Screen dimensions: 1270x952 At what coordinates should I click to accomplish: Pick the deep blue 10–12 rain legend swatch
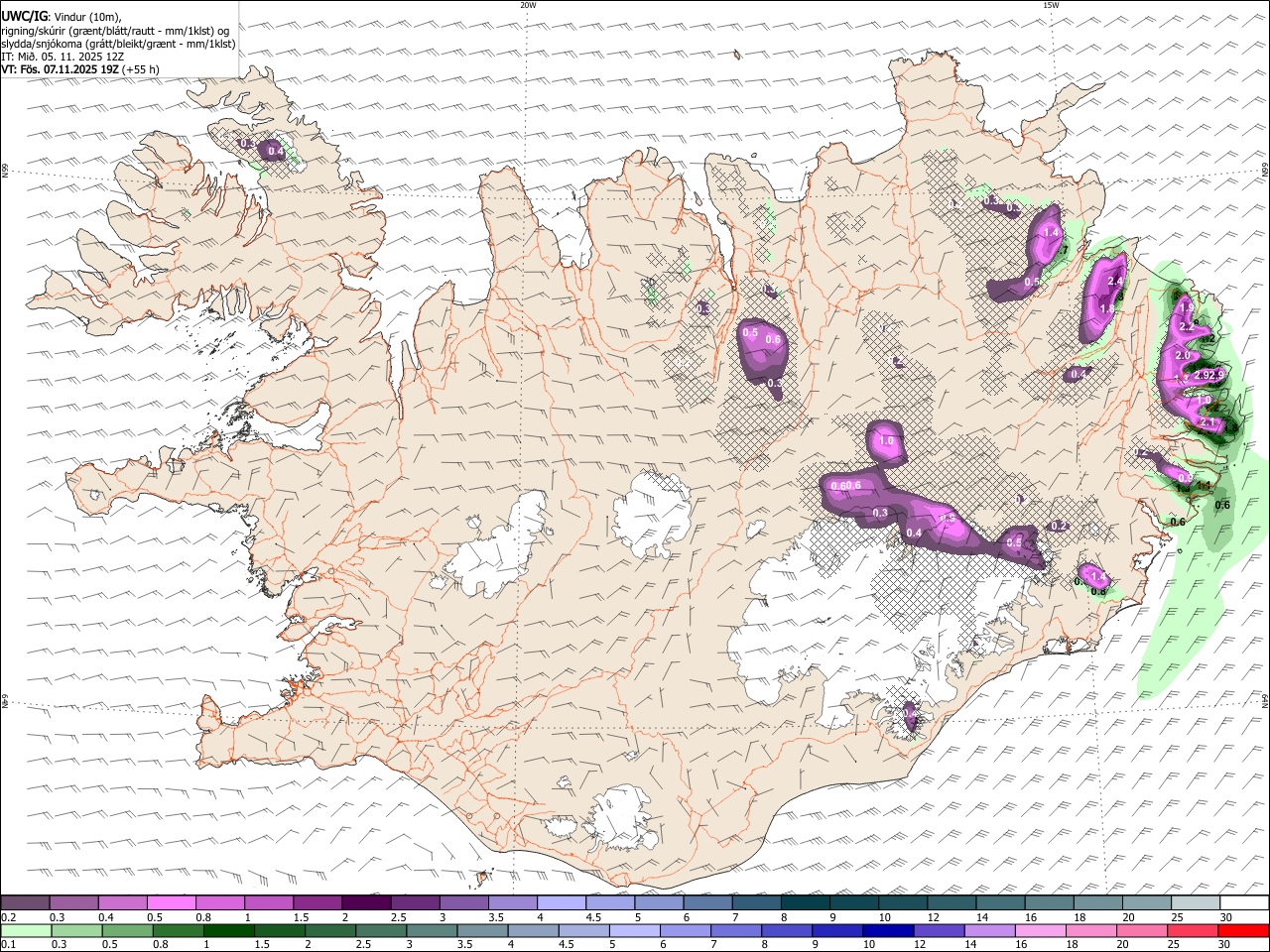(x=888, y=930)
